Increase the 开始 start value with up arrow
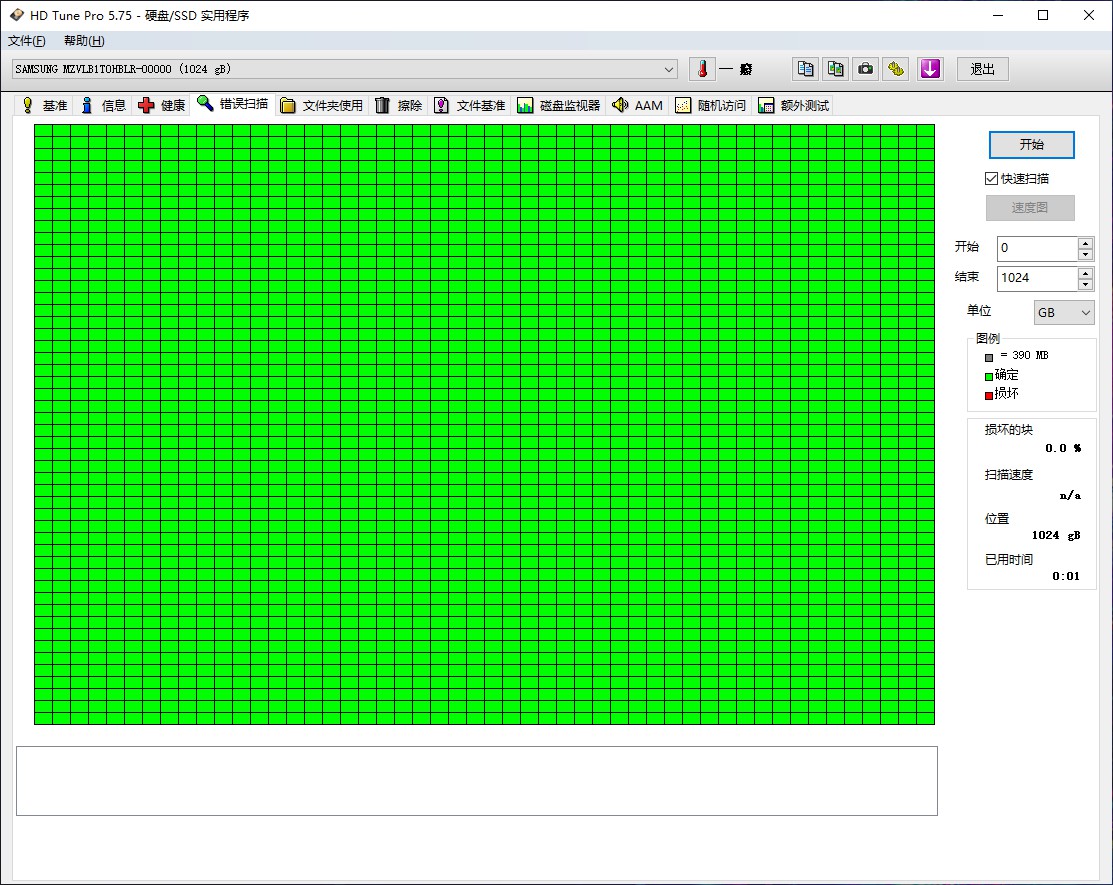Image resolution: width=1113 pixels, height=885 pixels. 1085,242
